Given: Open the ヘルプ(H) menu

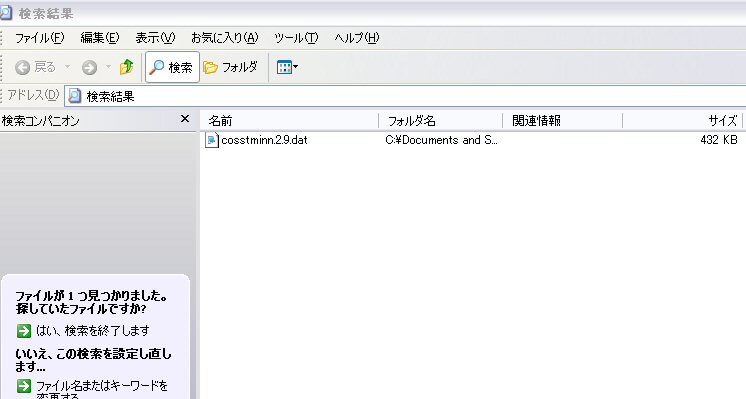Looking at the screenshot, I should [357, 38].
